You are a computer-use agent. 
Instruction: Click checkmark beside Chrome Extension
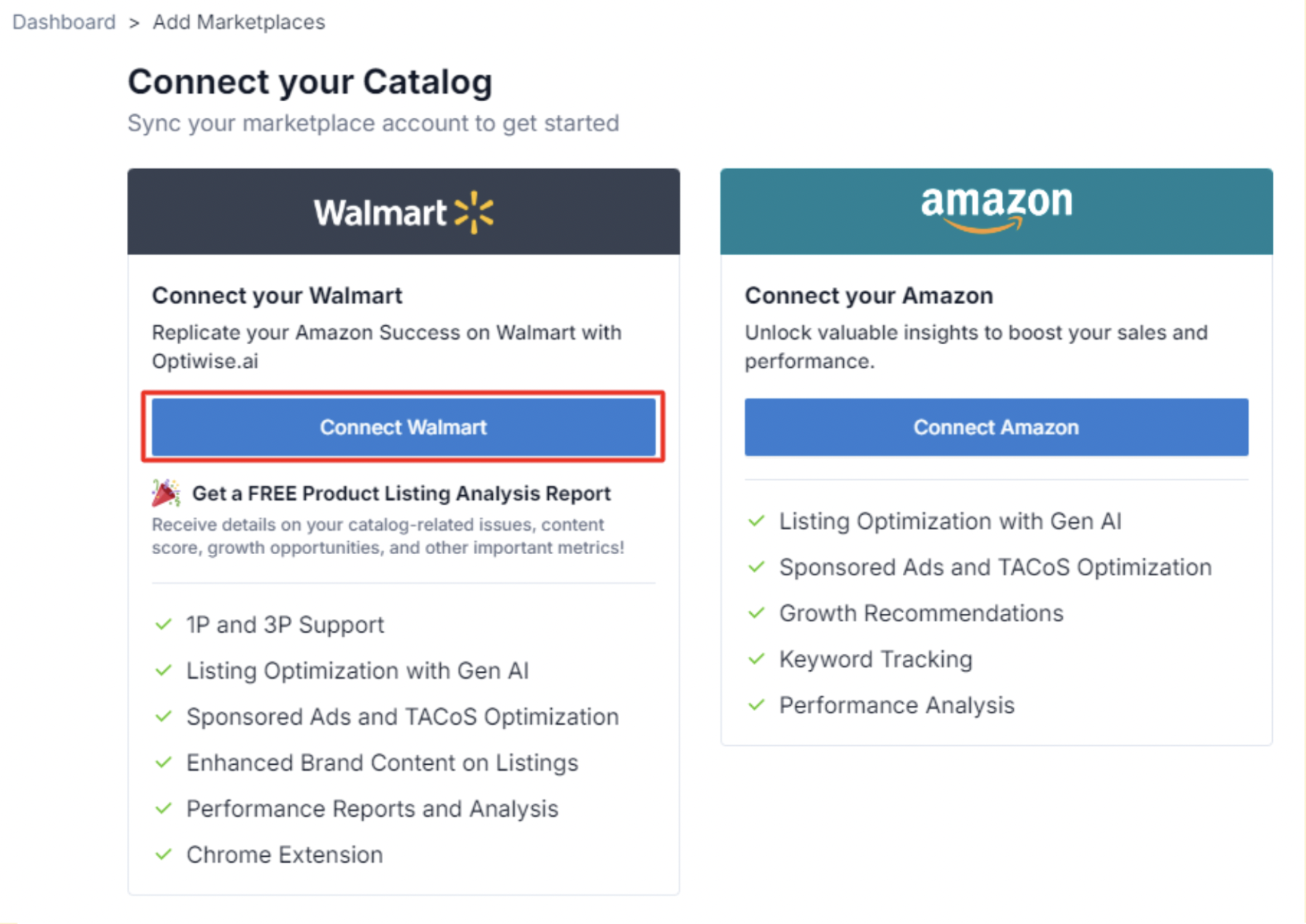pyautogui.click(x=164, y=855)
